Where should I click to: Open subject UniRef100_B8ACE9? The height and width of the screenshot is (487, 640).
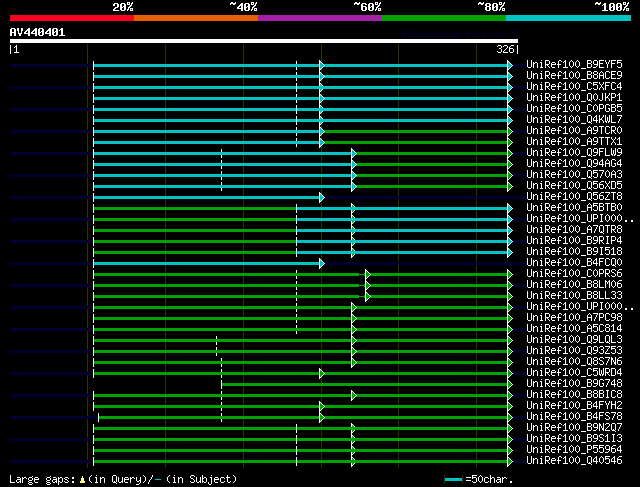(574, 76)
